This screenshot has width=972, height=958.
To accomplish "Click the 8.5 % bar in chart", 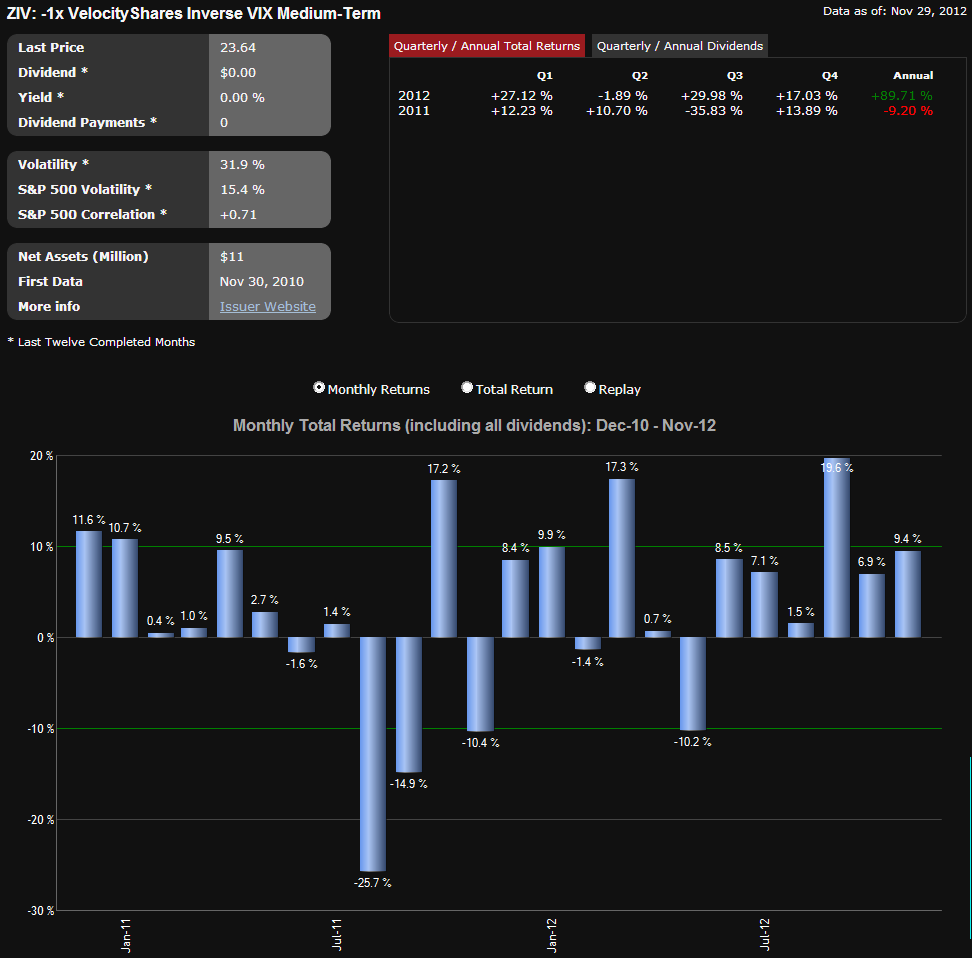I will point(729,598).
